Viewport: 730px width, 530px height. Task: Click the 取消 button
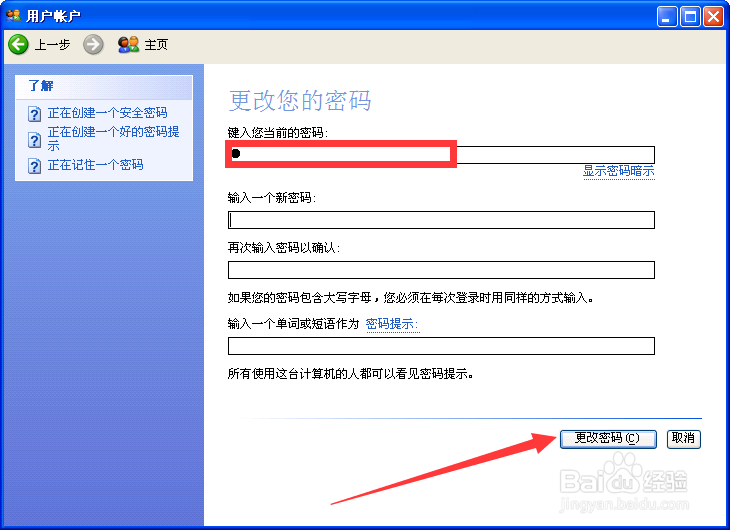(683, 439)
